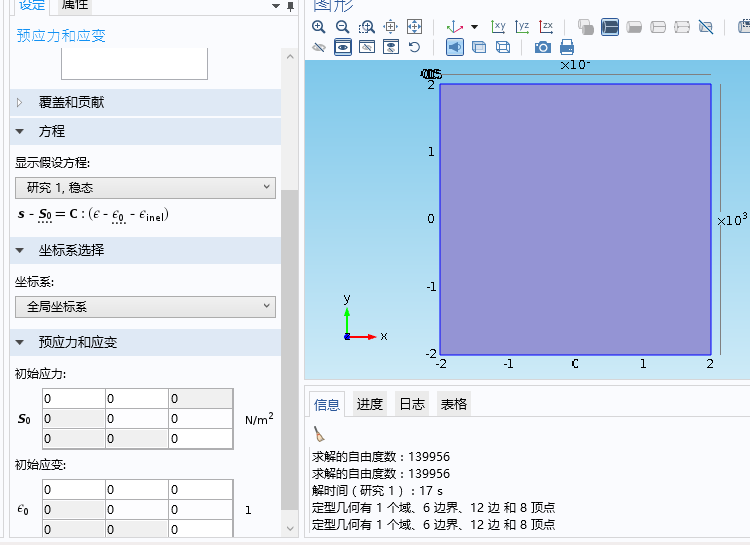Screen dimensions: 750x545
Task: Click the 显示假设方程 label
Action: (52, 163)
